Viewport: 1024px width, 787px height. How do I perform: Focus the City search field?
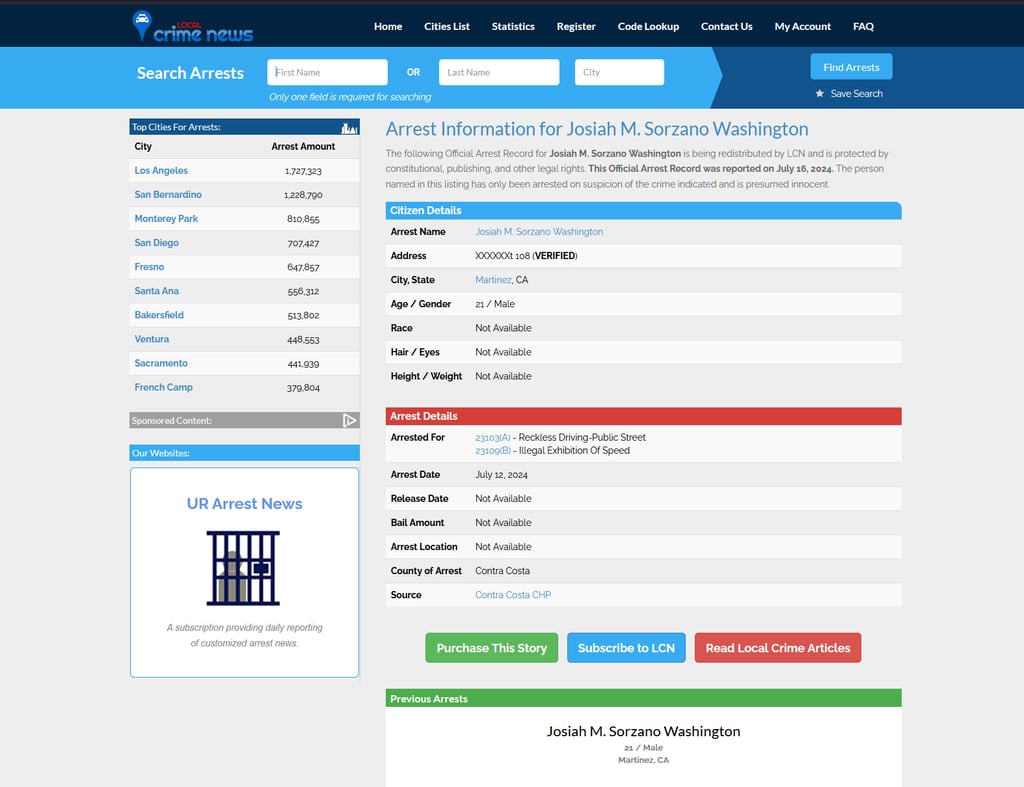[x=619, y=72]
